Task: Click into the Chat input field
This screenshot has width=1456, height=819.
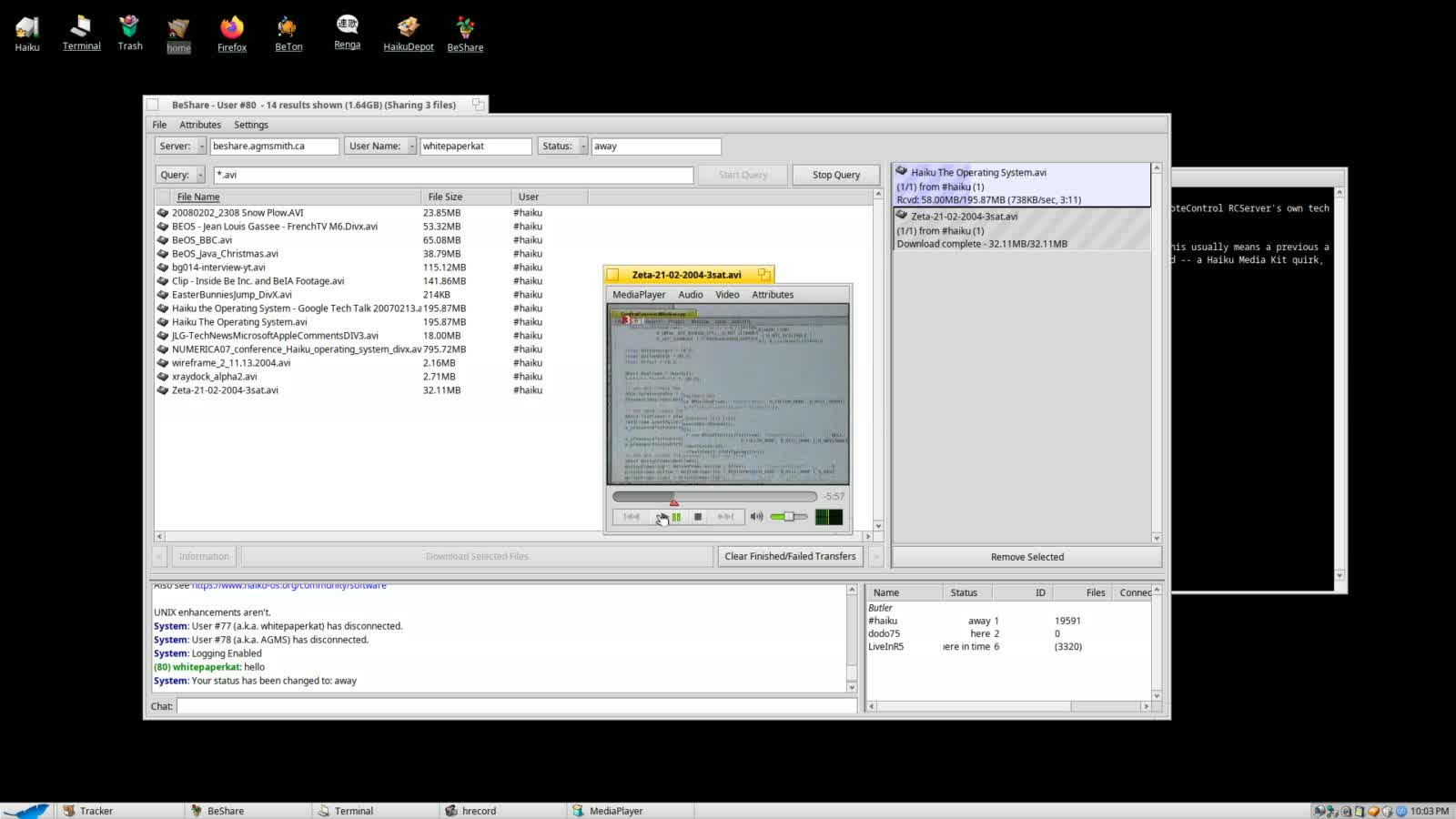Action: tap(516, 706)
